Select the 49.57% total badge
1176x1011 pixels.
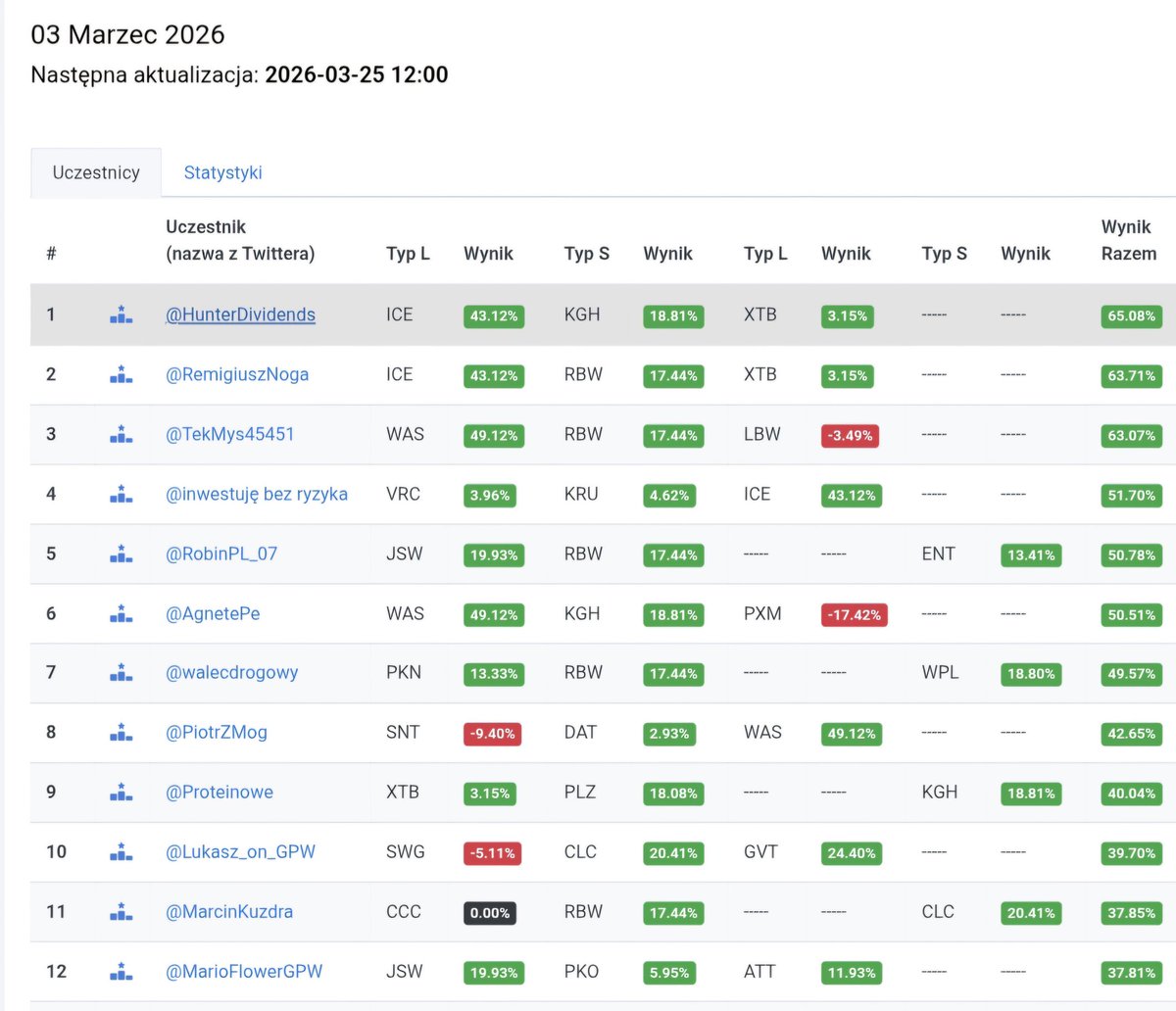click(x=1132, y=673)
